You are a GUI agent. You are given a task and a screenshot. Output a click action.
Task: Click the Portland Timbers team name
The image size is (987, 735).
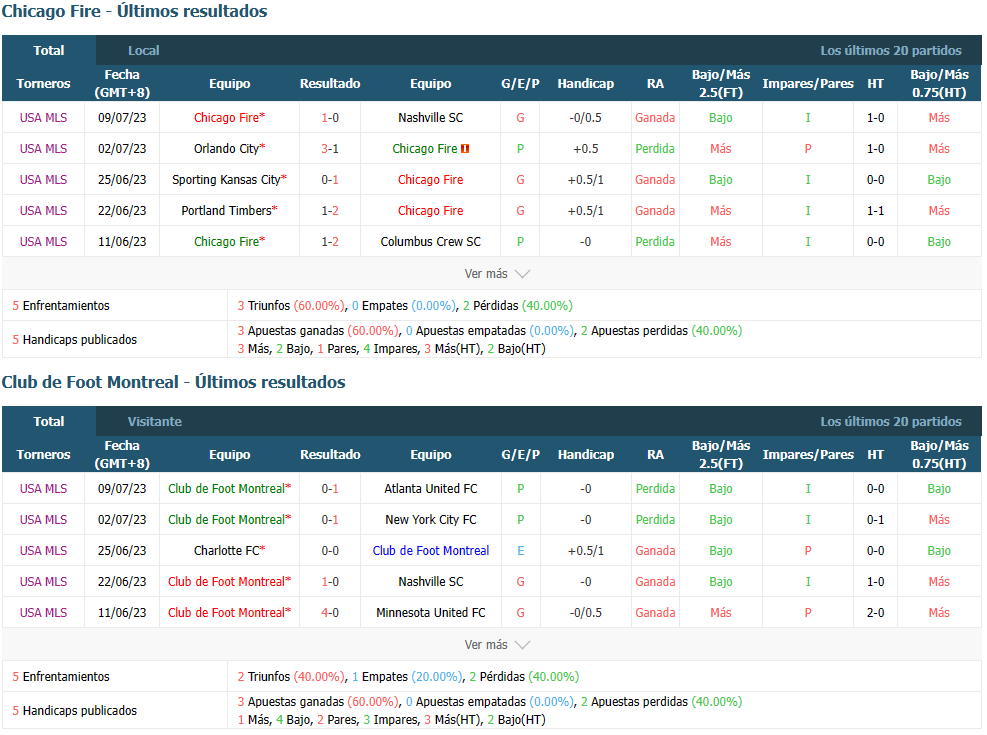point(226,210)
